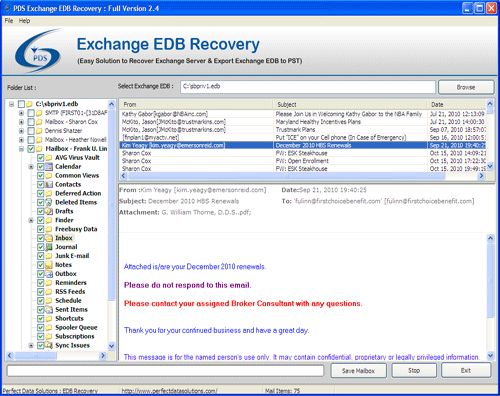Sort emails by Date column header
The image size is (500, 396).
click(x=457, y=104)
